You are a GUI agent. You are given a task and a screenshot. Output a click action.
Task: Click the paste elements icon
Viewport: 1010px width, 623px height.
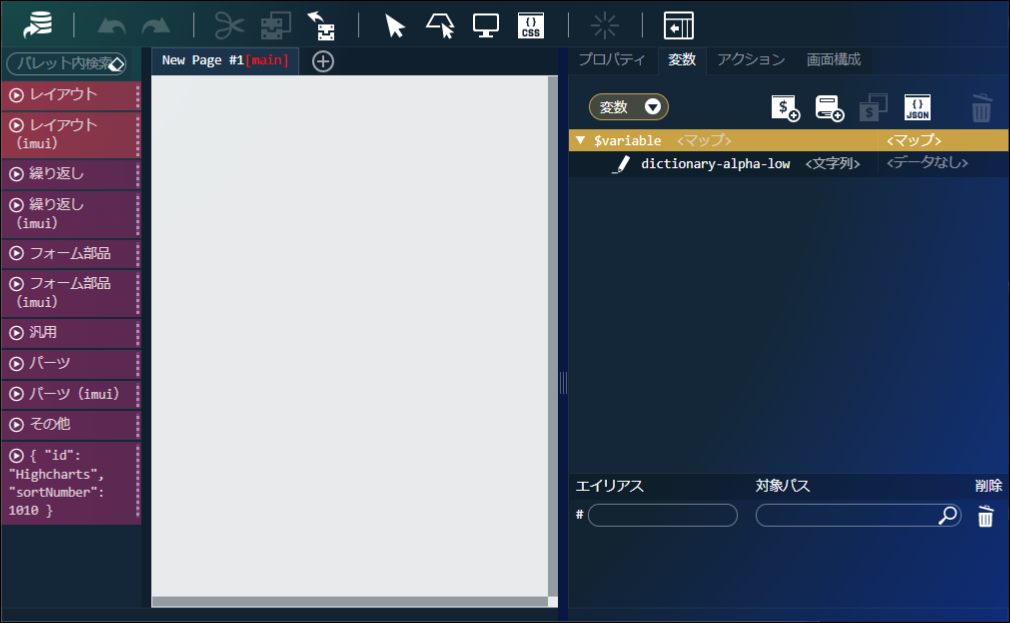point(321,26)
